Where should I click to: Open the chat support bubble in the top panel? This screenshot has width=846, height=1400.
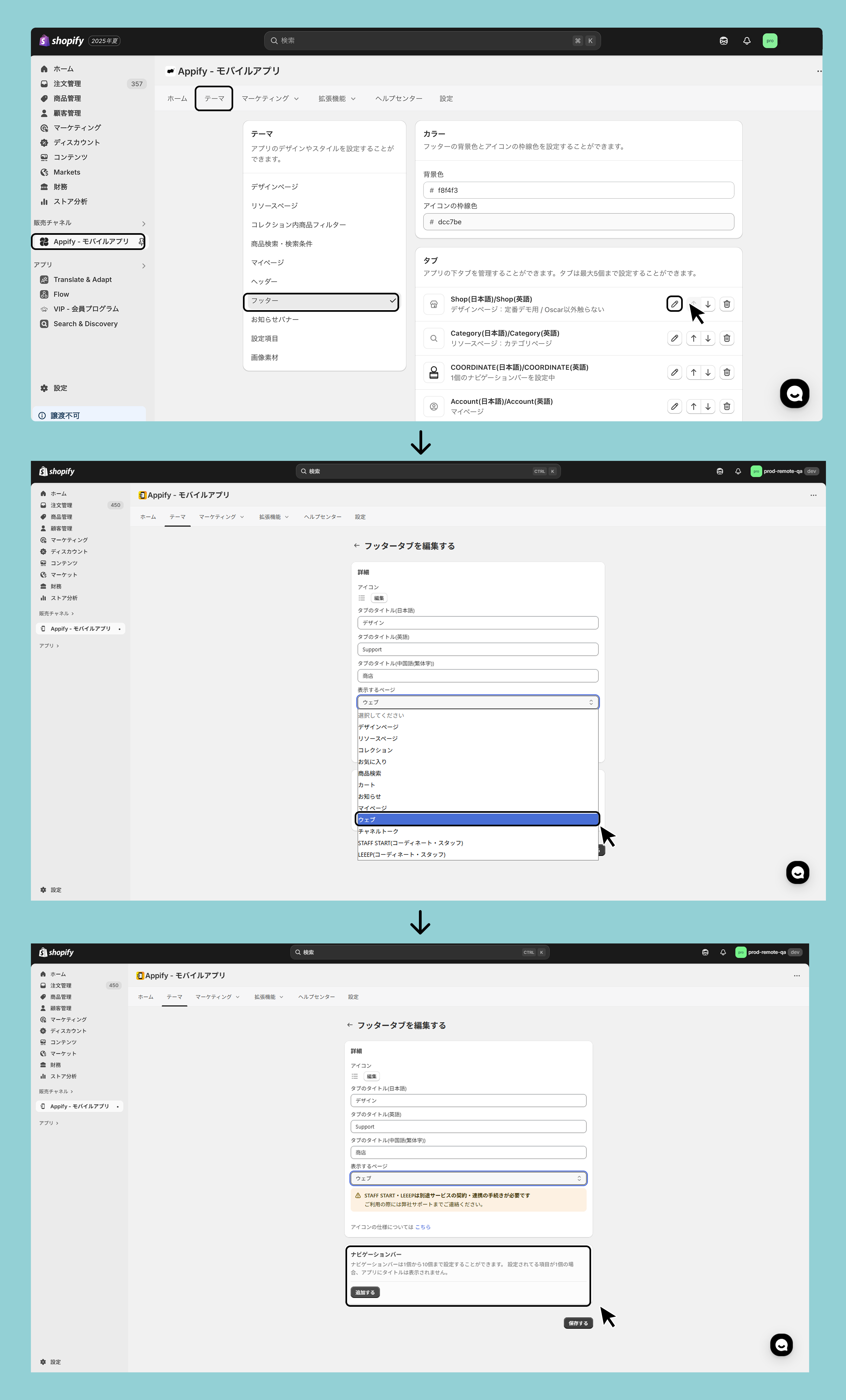[794, 393]
